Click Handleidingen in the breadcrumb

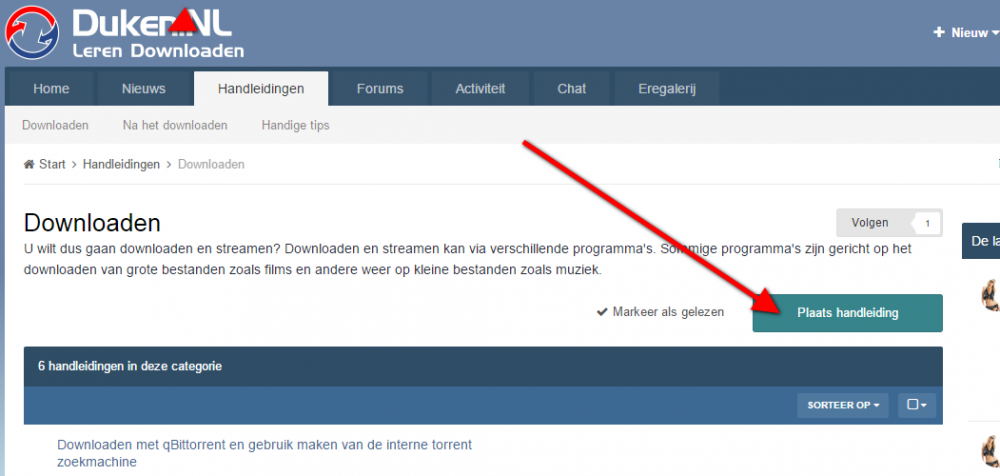point(121,164)
